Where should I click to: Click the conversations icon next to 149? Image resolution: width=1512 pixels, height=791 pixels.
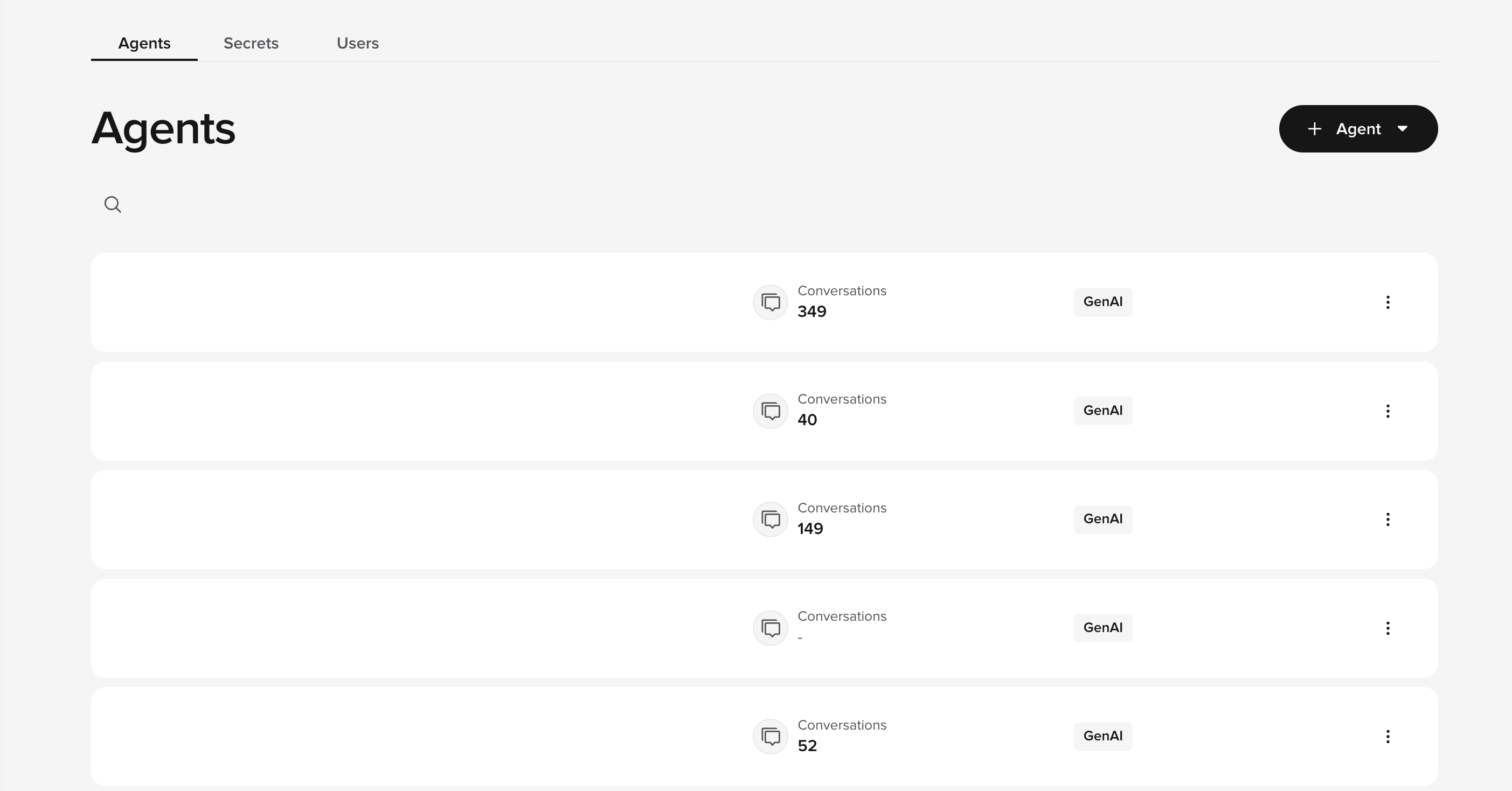pos(770,519)
